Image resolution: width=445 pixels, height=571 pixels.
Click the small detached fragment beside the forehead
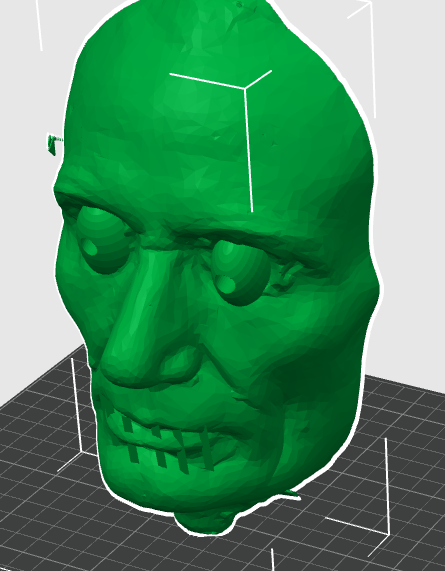[53, 145]
